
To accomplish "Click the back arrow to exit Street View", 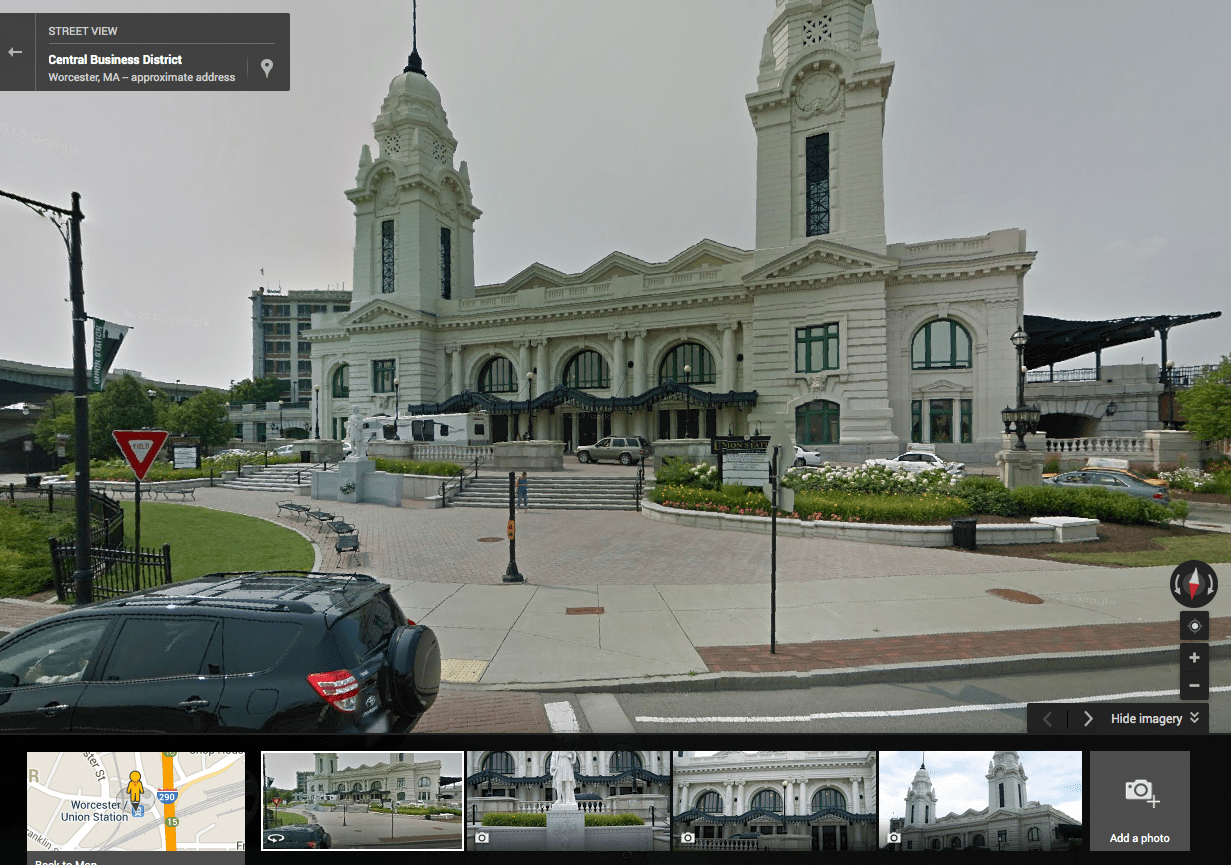I will (16, 51).
